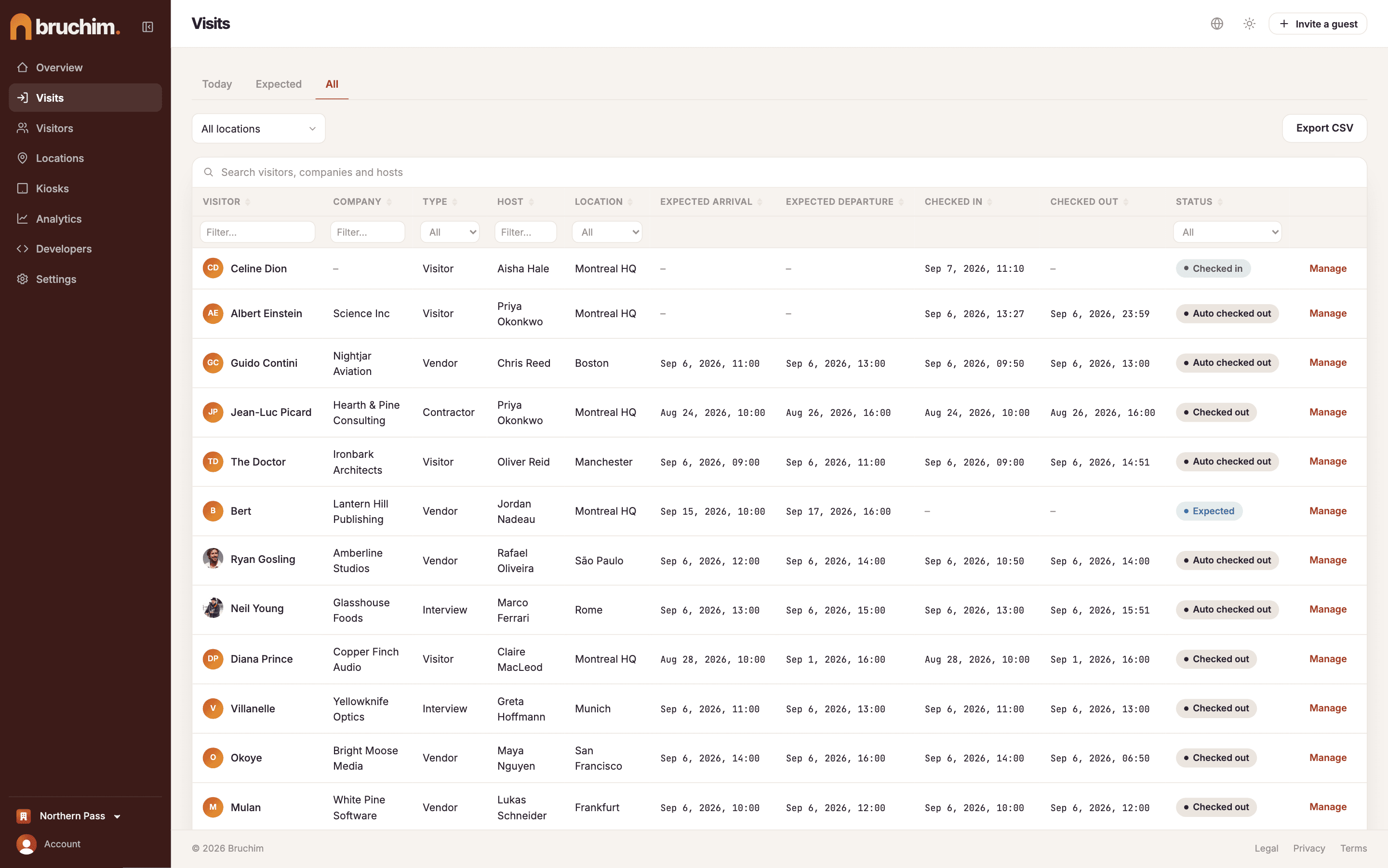Select Visits in the sidebar
The height and width of the screenshot is (868, 1388).
pos(85,97)
